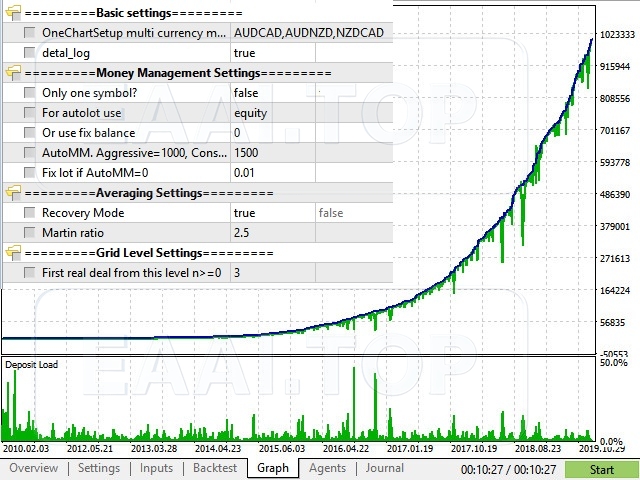Toggle the Recovery Mode checkbox
Viewport: 640px width, 480px height.
pyautogui.click(x=30, y=213)
